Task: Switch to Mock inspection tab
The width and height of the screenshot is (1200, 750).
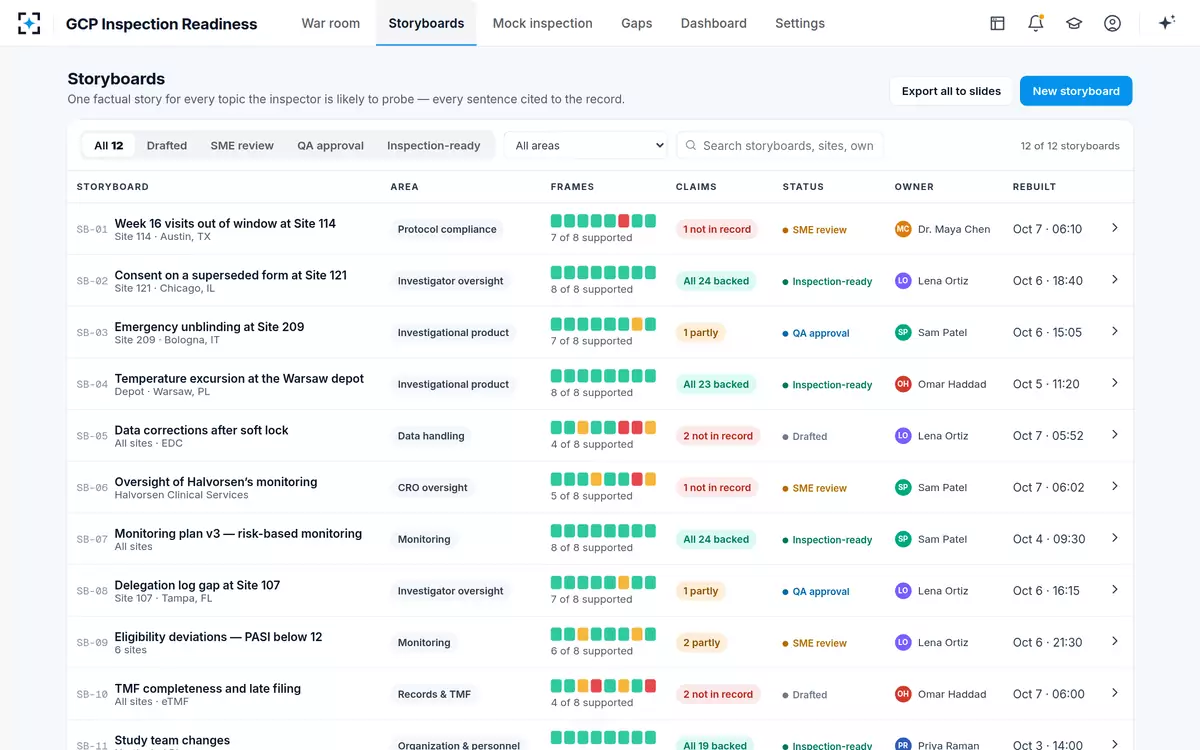Action: [x=543, y=23]
